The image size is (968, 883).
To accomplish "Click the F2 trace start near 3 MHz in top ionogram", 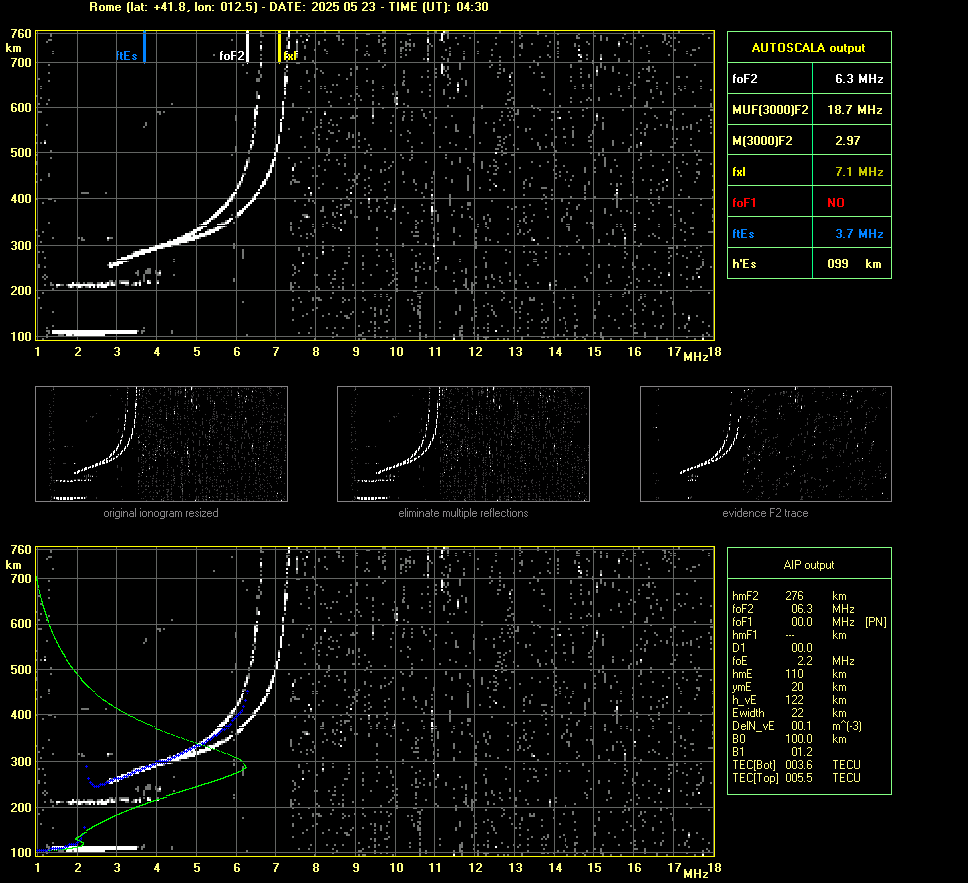I will [112, 265].
